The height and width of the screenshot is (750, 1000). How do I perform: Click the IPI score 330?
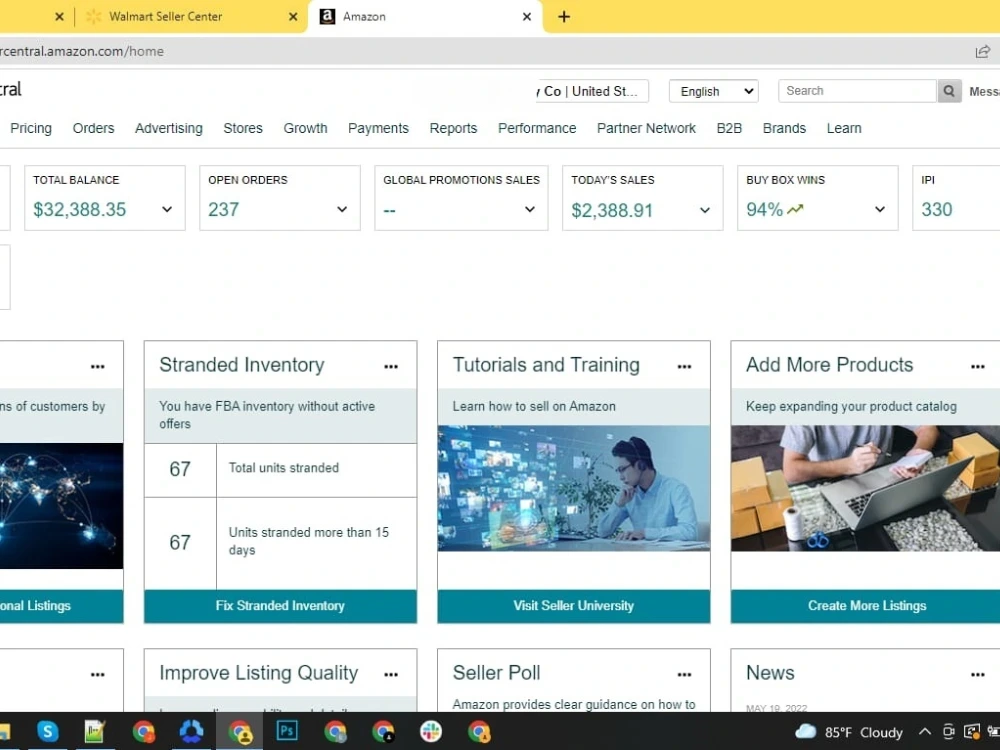click(x=937, y=209)
